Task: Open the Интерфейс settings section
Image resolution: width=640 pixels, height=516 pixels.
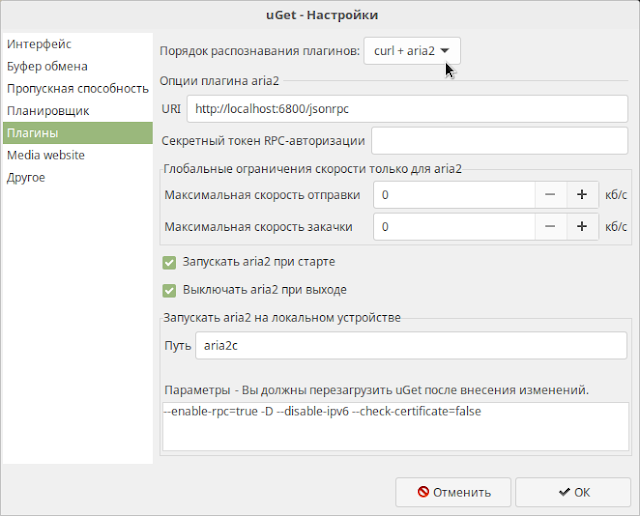Action: pos(78,44)
